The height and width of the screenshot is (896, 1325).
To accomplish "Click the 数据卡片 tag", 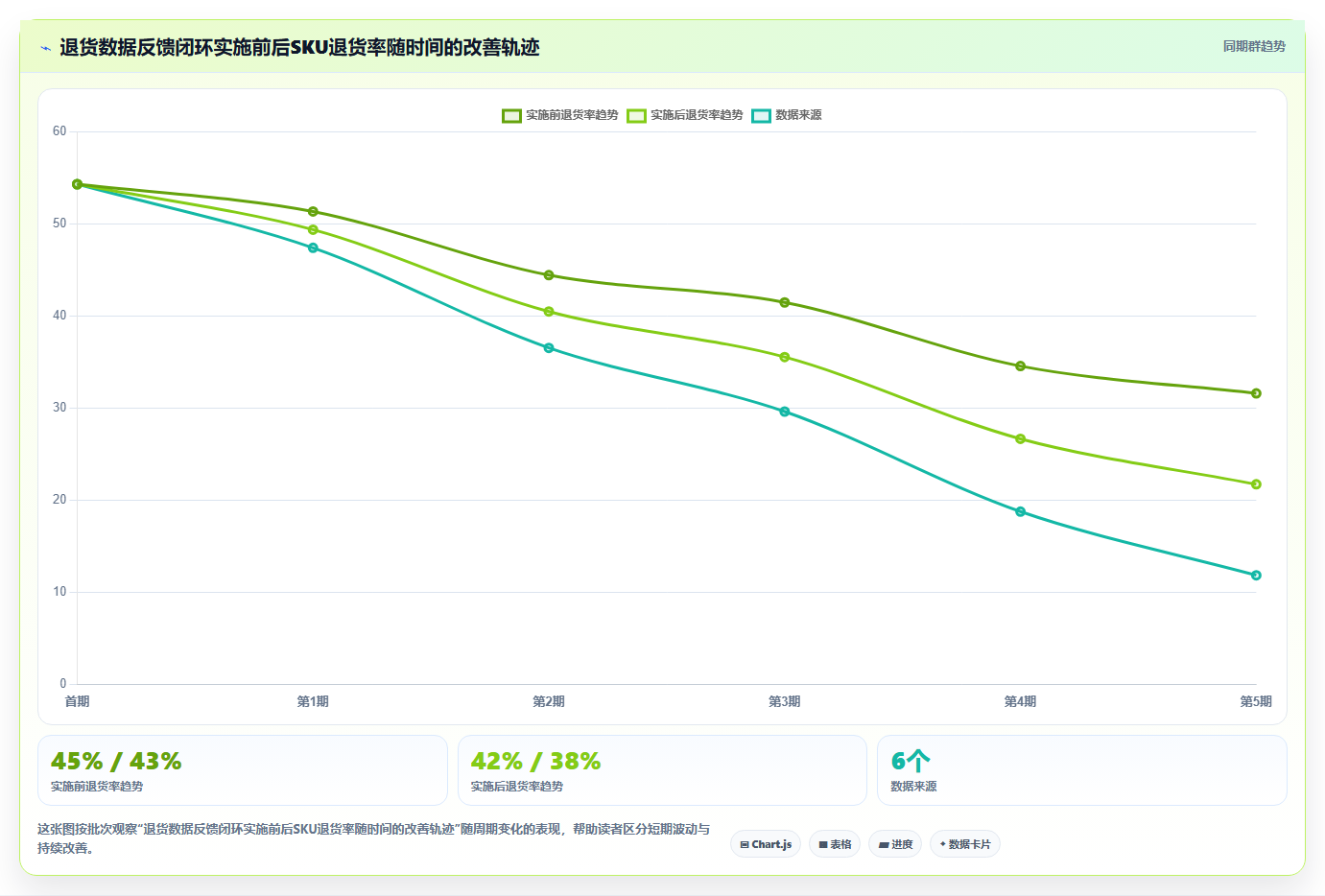I will click(965, 844).
